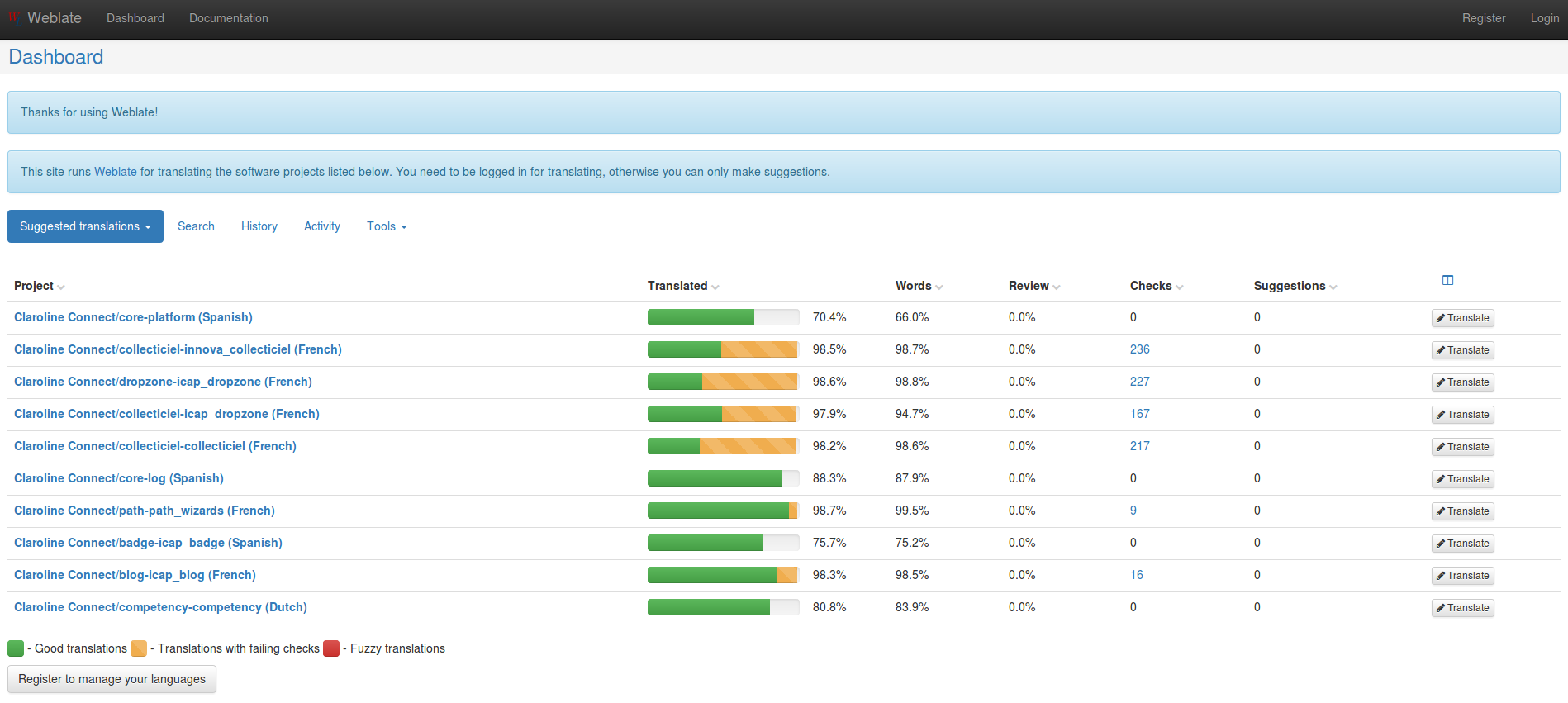The image size is (1568, 703).
Task: Open competency-competency (Dutch) project link
Action: (x=160, y=607)
